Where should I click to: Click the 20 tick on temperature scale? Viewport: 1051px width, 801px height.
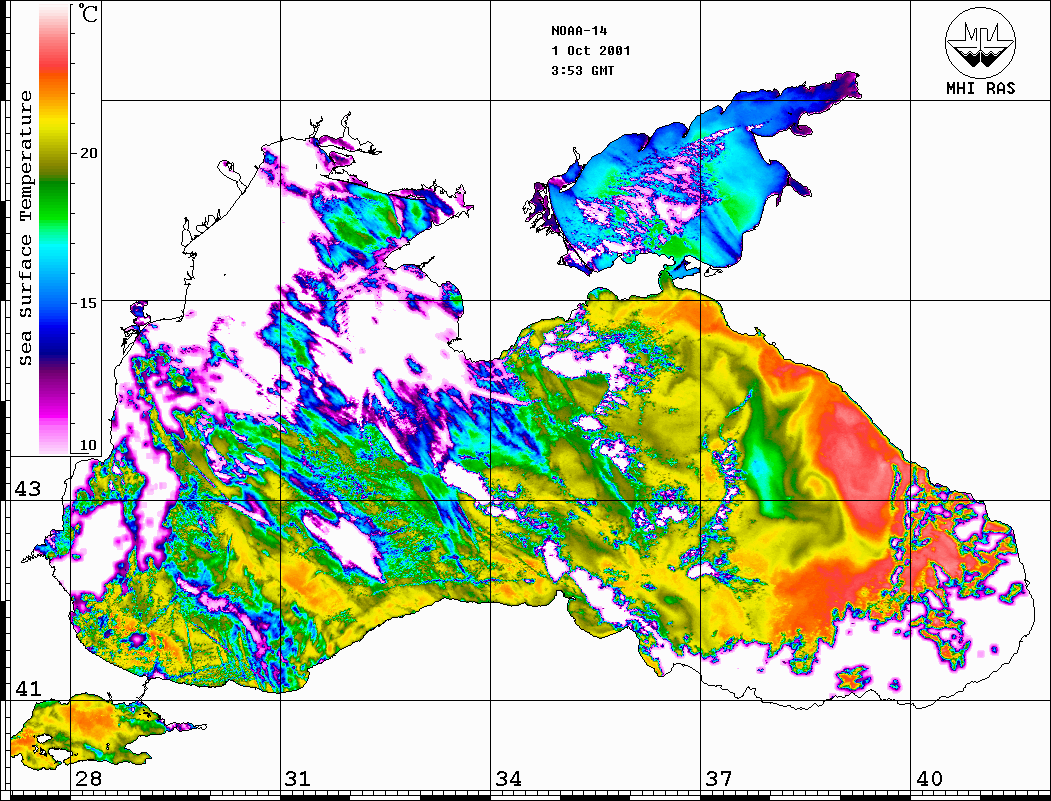pos(88,153)
